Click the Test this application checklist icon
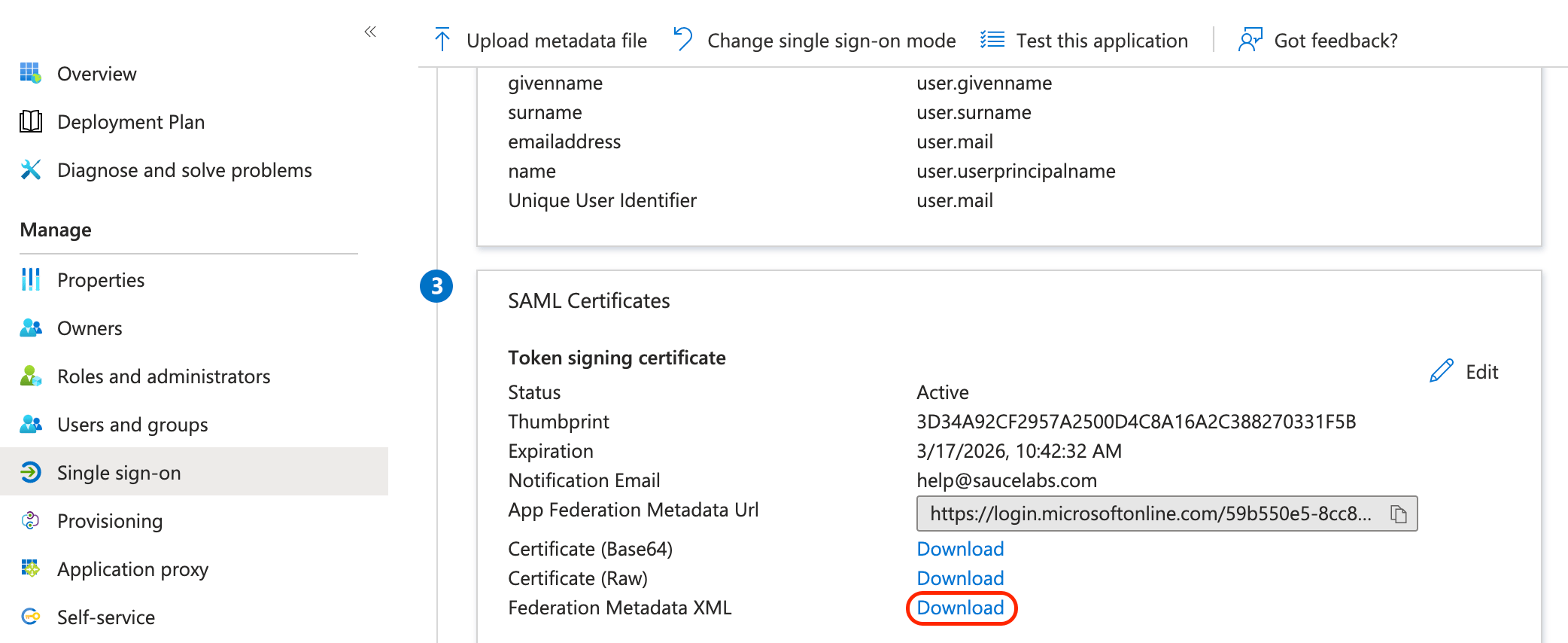 pos(992,40)
